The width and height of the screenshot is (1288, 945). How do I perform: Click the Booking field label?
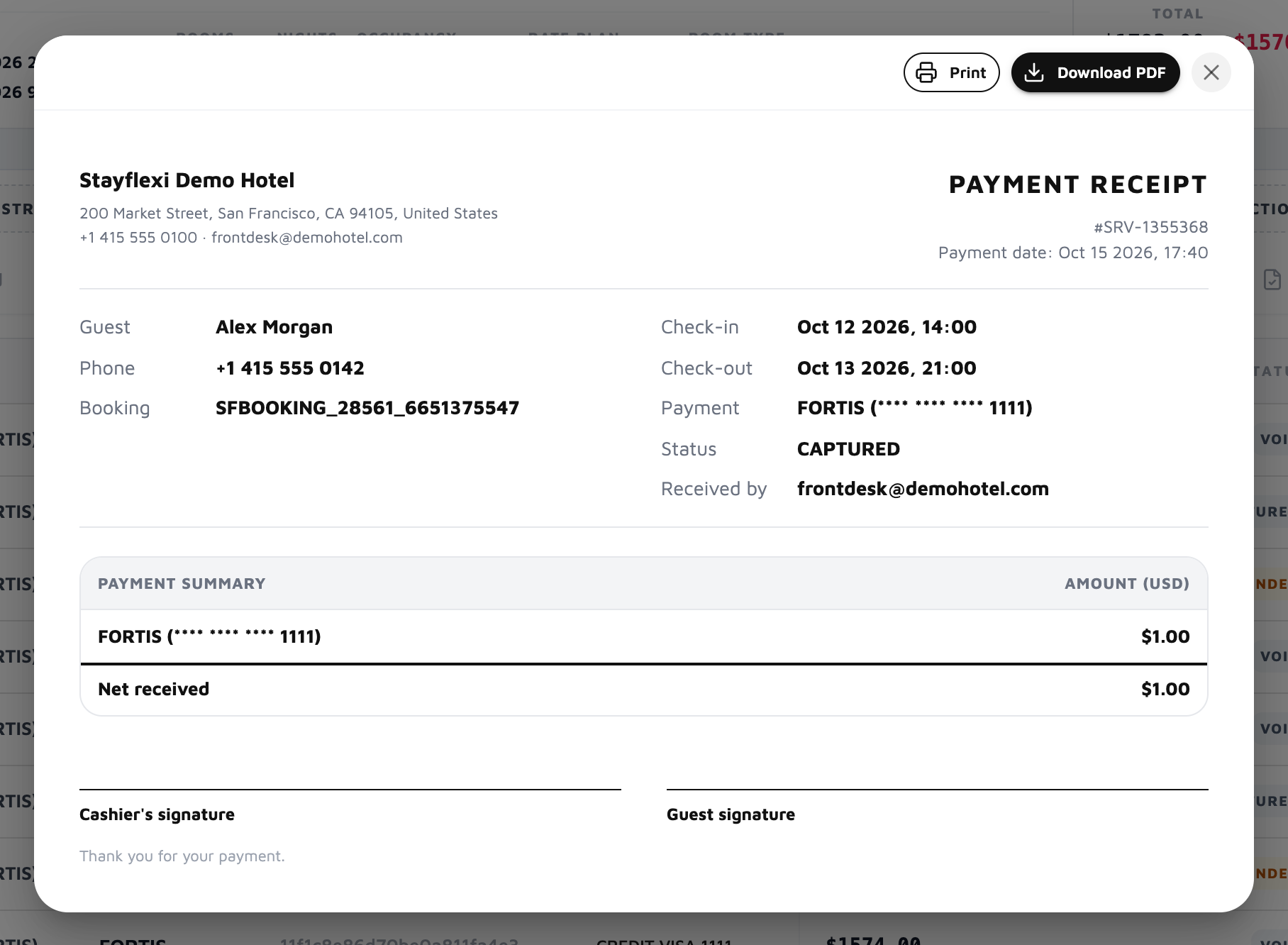(x=115, y=408)
